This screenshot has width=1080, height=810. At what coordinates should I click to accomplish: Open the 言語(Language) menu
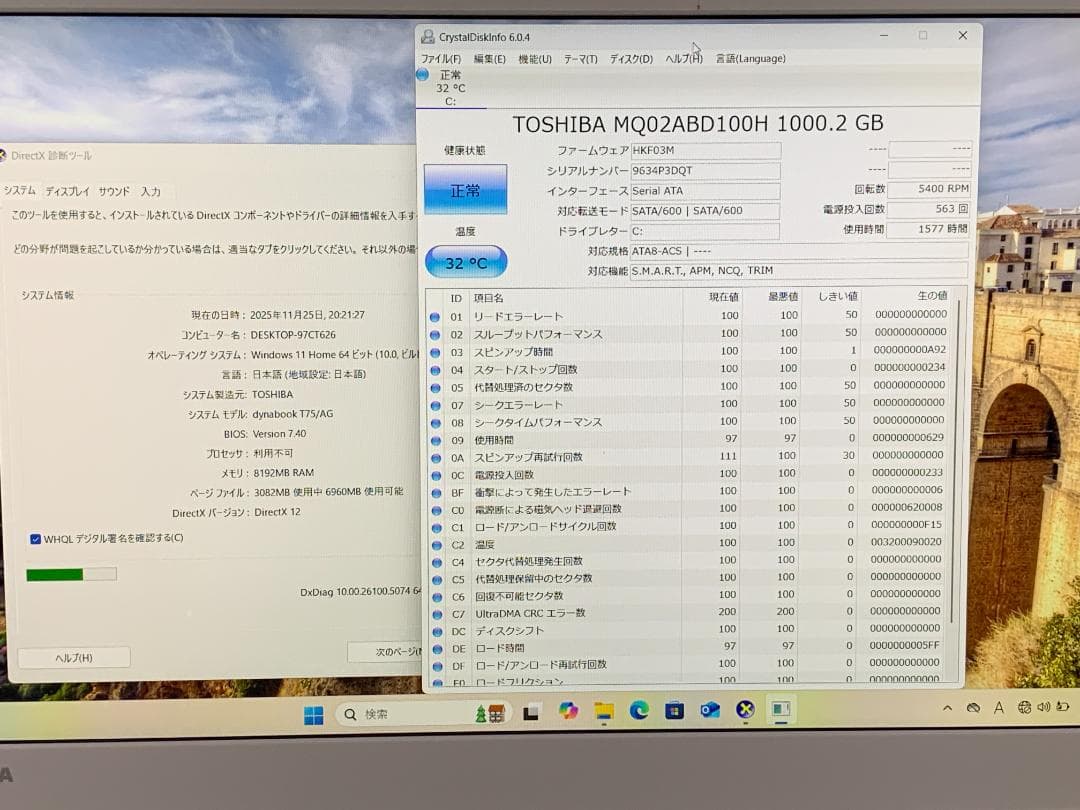click(749, 58)
